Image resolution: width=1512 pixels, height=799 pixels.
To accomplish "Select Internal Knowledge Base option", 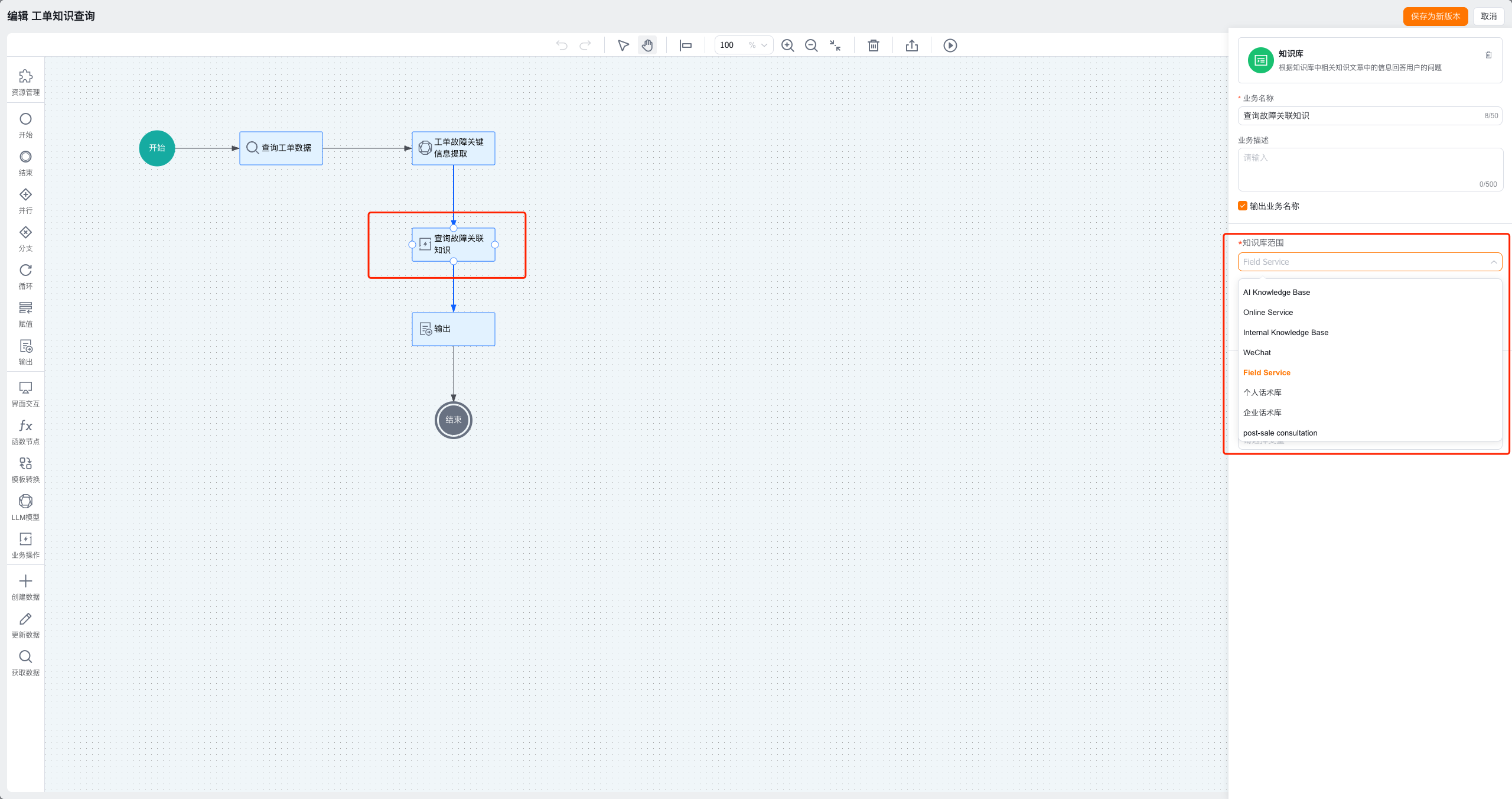I will 1285,333.
